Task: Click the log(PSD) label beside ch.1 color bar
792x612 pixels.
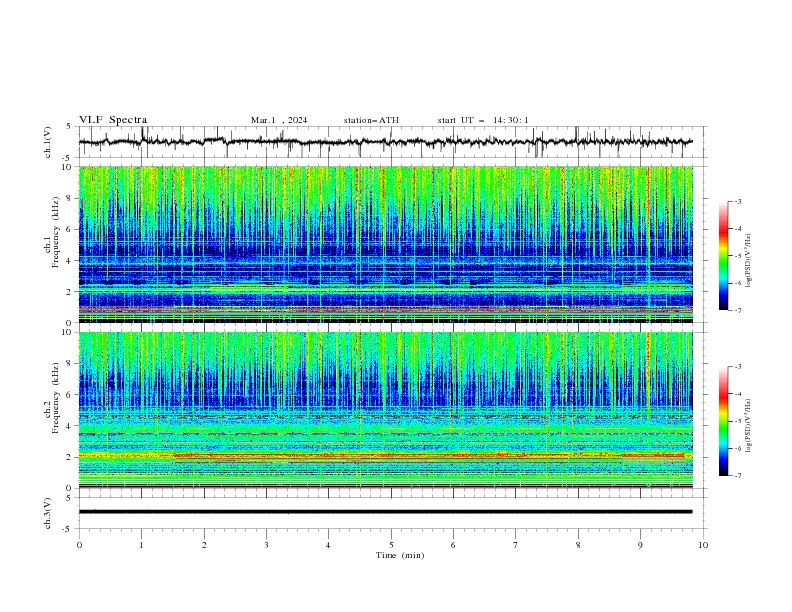Action: [x=749, y=261]
